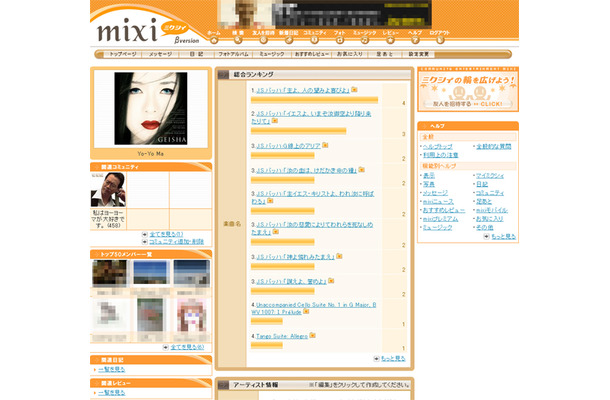Click the レビュー star icon in top navigation
The height and width of the screenshot is (400, 610).
[390, 40]
